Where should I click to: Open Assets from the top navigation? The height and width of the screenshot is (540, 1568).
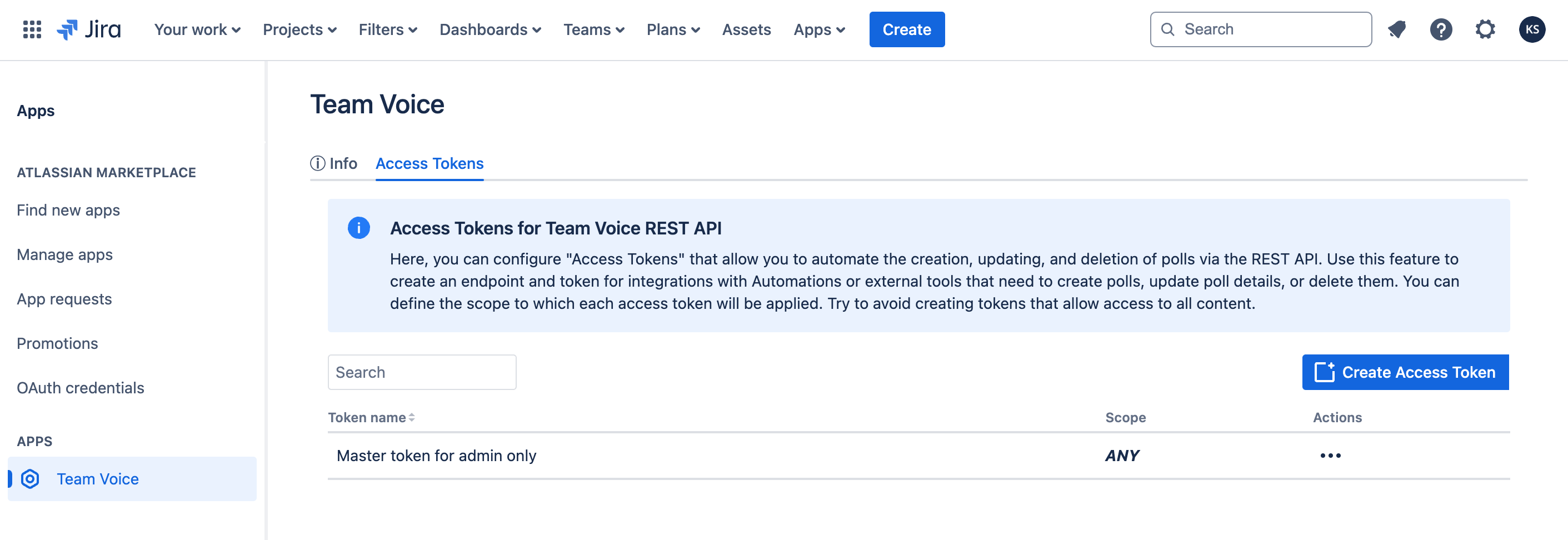click(746, 29)
